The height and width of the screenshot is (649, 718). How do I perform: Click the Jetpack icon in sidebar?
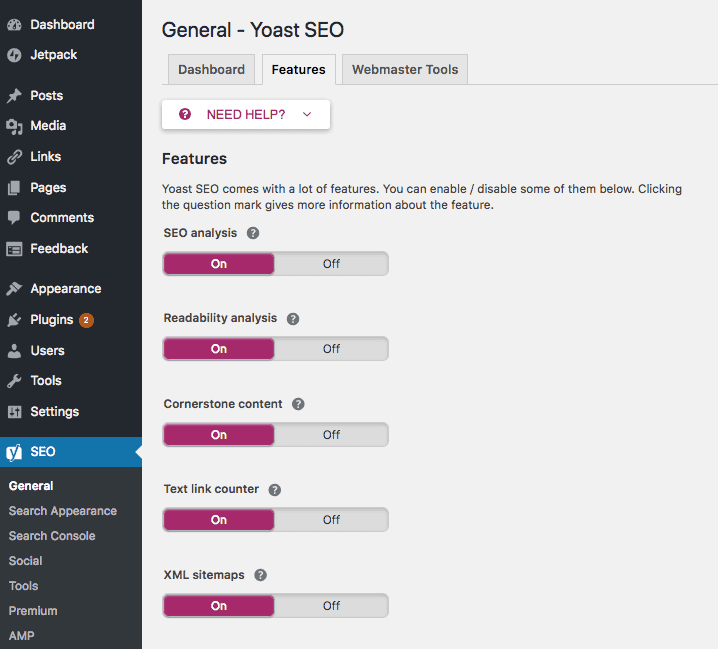[x=14, y=55]
